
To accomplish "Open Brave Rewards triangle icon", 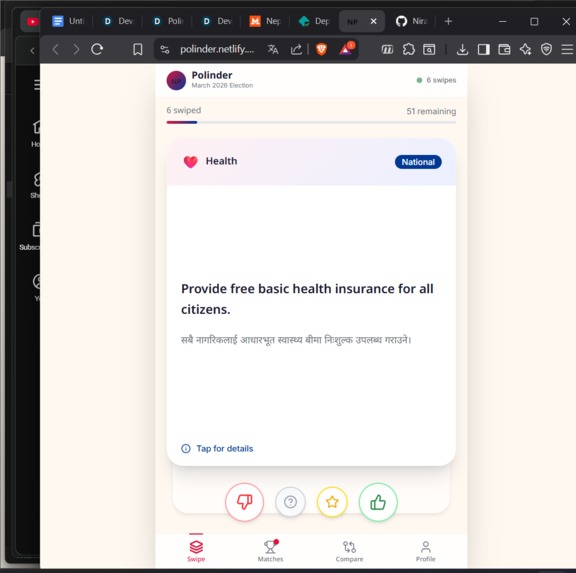I will pos(346,49).
